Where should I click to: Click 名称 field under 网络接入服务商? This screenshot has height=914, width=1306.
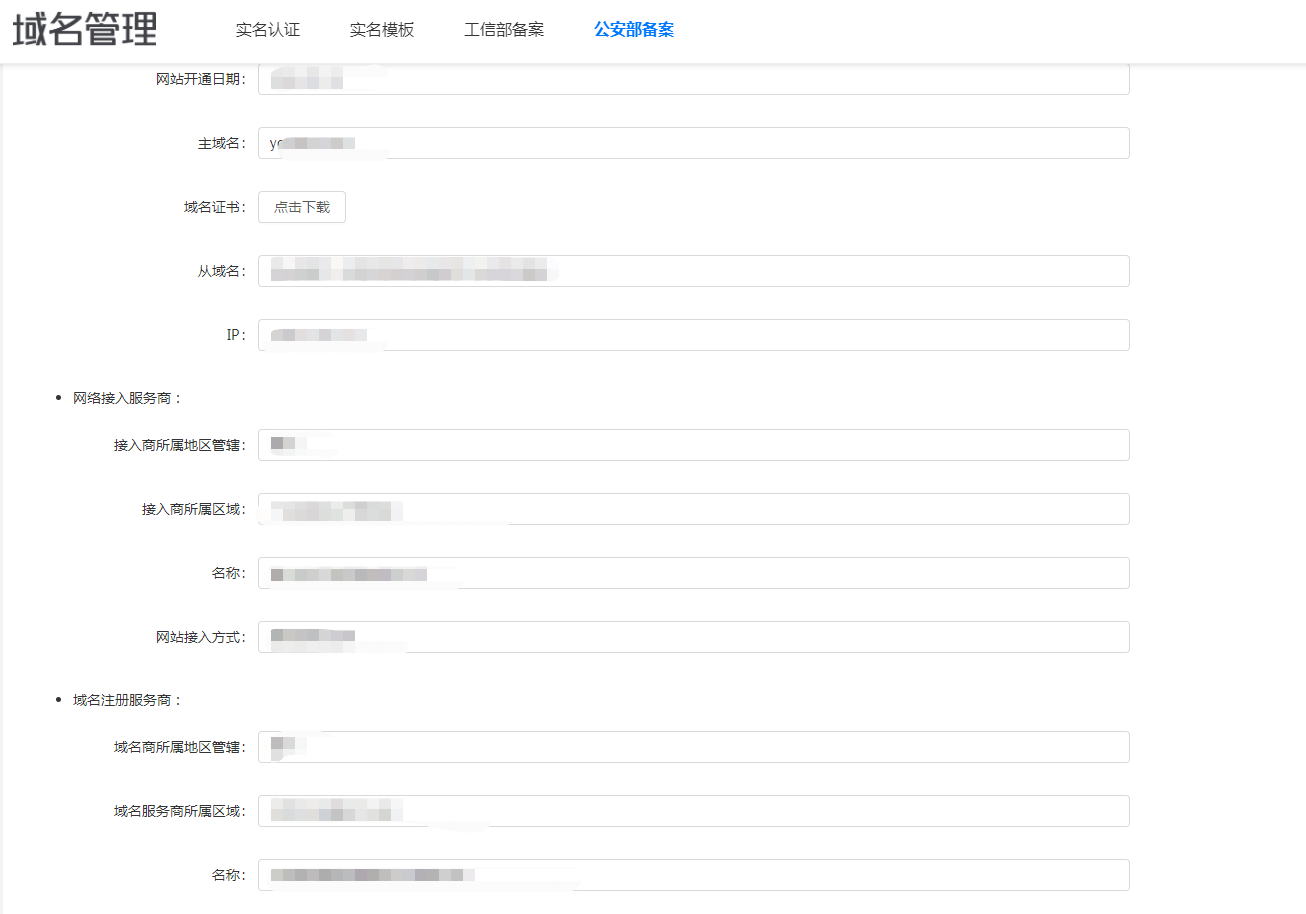(x=694, y=573)
